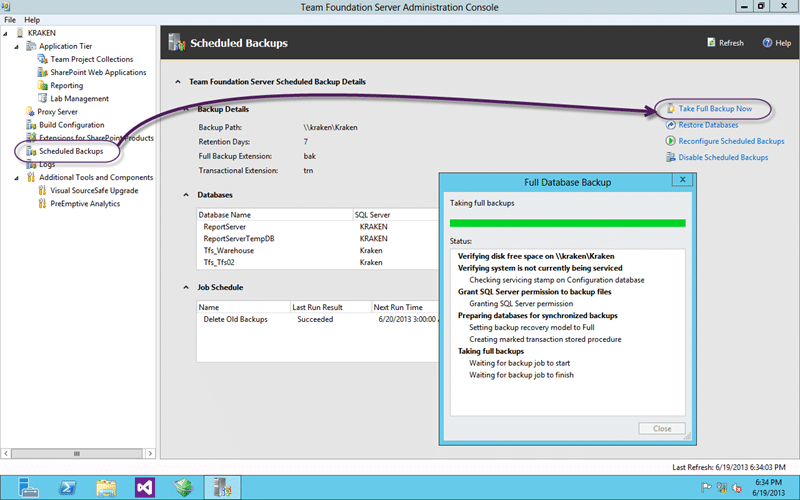Click the green shield taskbar icon
Viewport: 800px width, 500px height.
(x=184, y=488)
